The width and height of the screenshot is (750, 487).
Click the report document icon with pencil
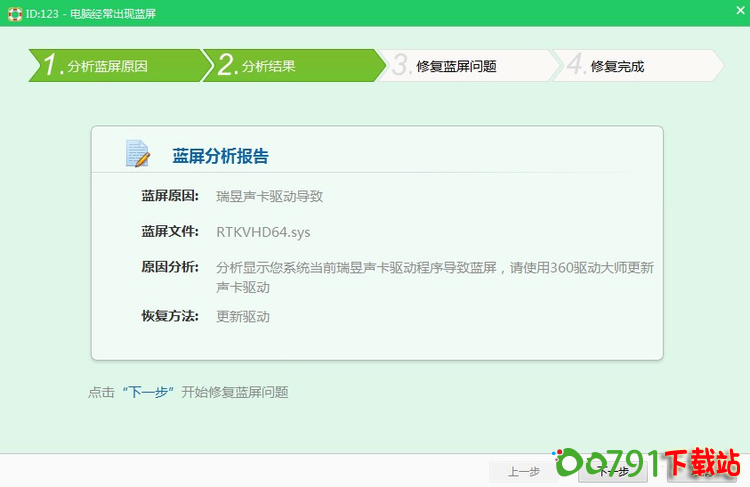pyautogui.click(x=137, y=154)
